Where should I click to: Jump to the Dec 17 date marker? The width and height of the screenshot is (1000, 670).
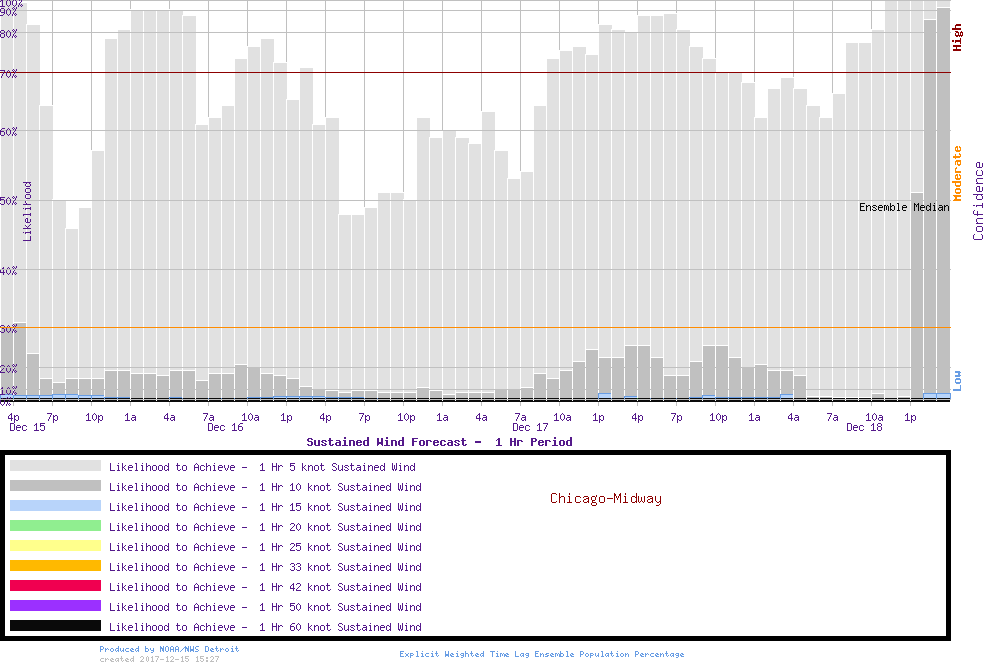click(x=530, y=427)
